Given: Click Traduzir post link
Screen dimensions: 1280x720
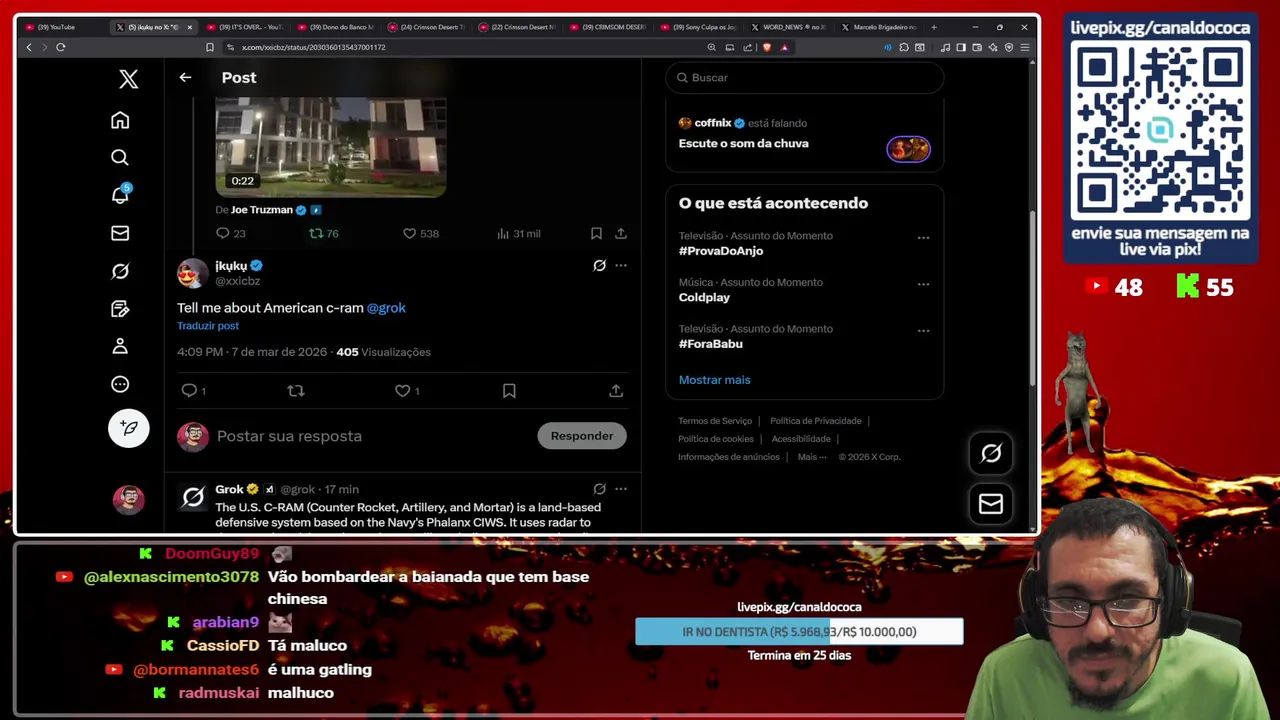Looking at the screenshot, I should point(208,326).
